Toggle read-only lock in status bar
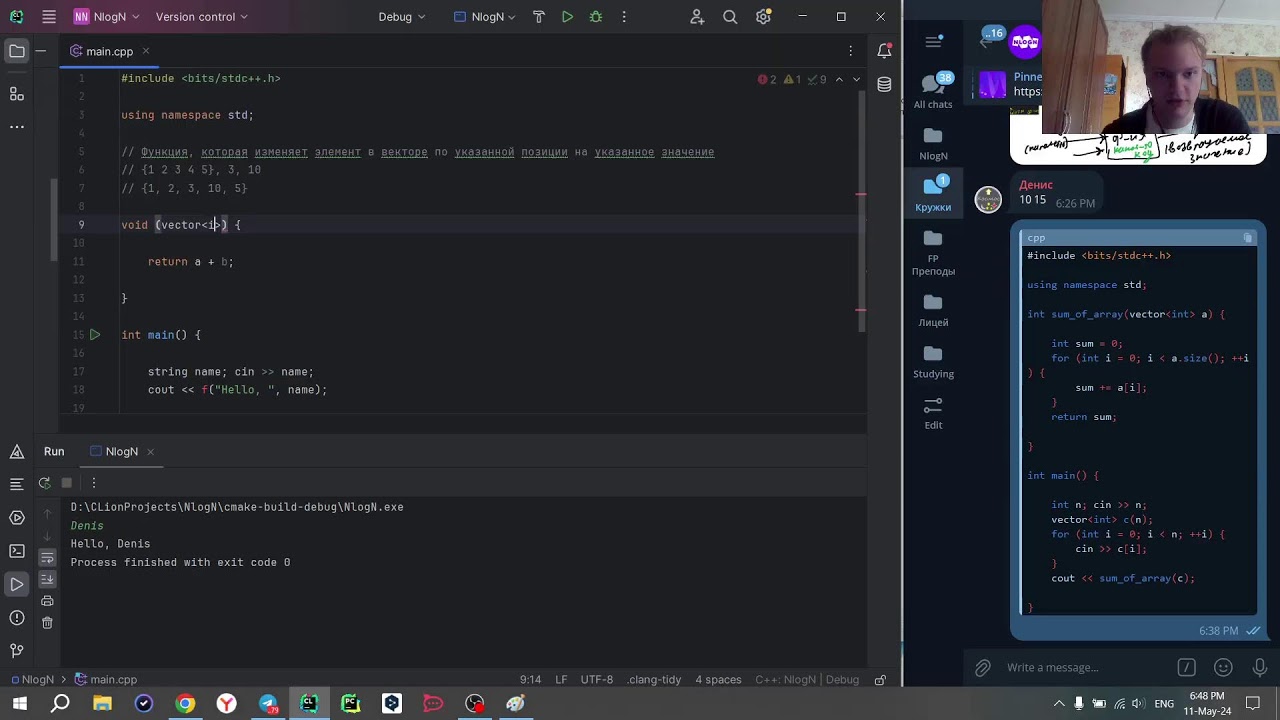 880,680
